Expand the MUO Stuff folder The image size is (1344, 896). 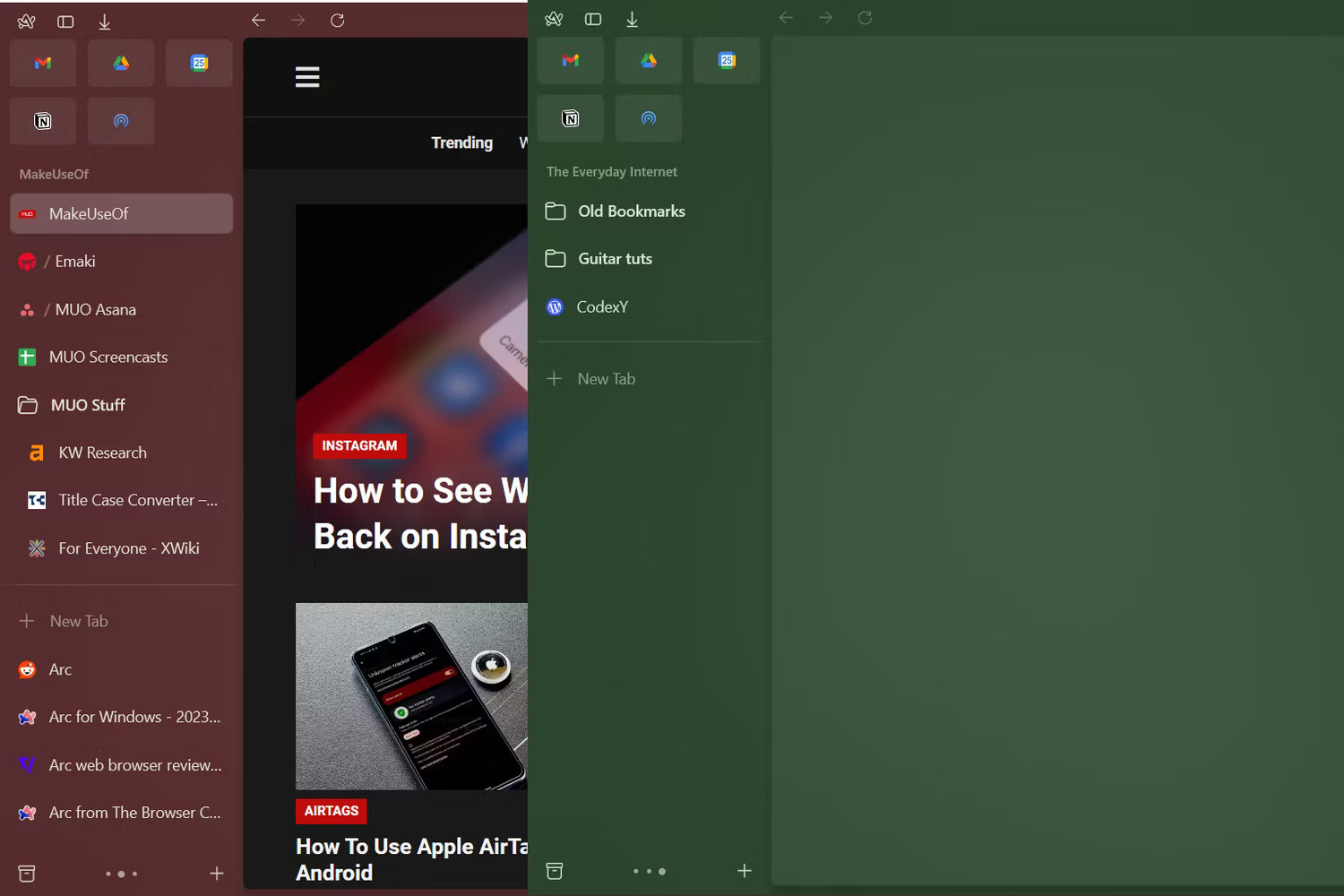85,405
